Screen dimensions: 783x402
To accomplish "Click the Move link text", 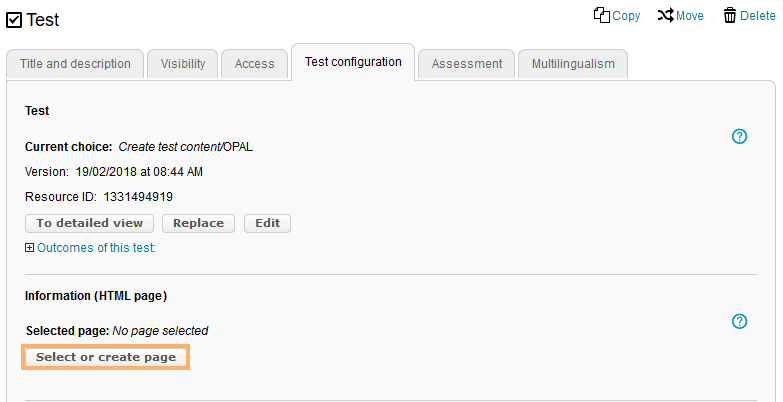I will 690,16.
